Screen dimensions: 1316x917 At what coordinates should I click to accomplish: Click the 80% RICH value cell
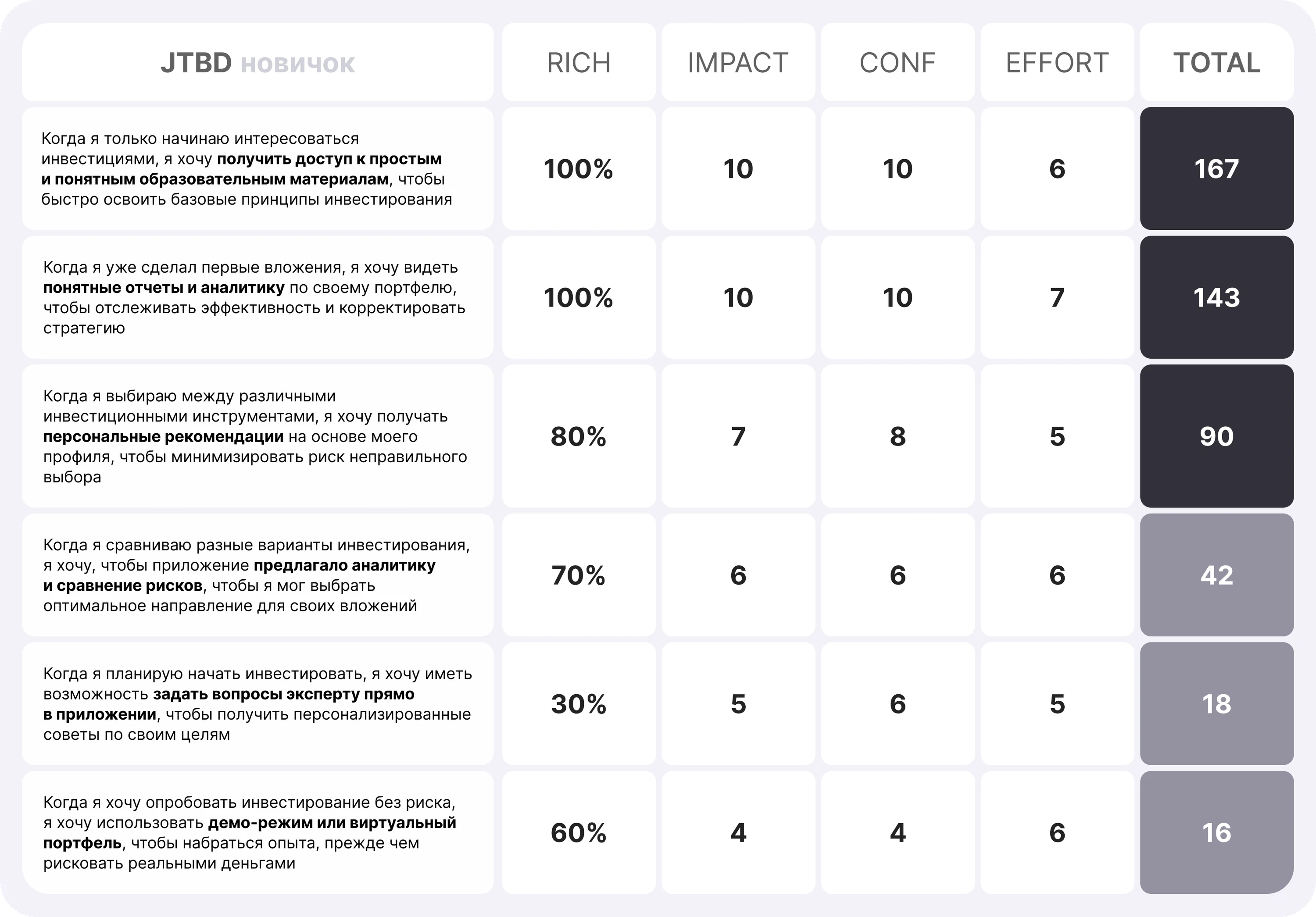click(x=578, y=436)
